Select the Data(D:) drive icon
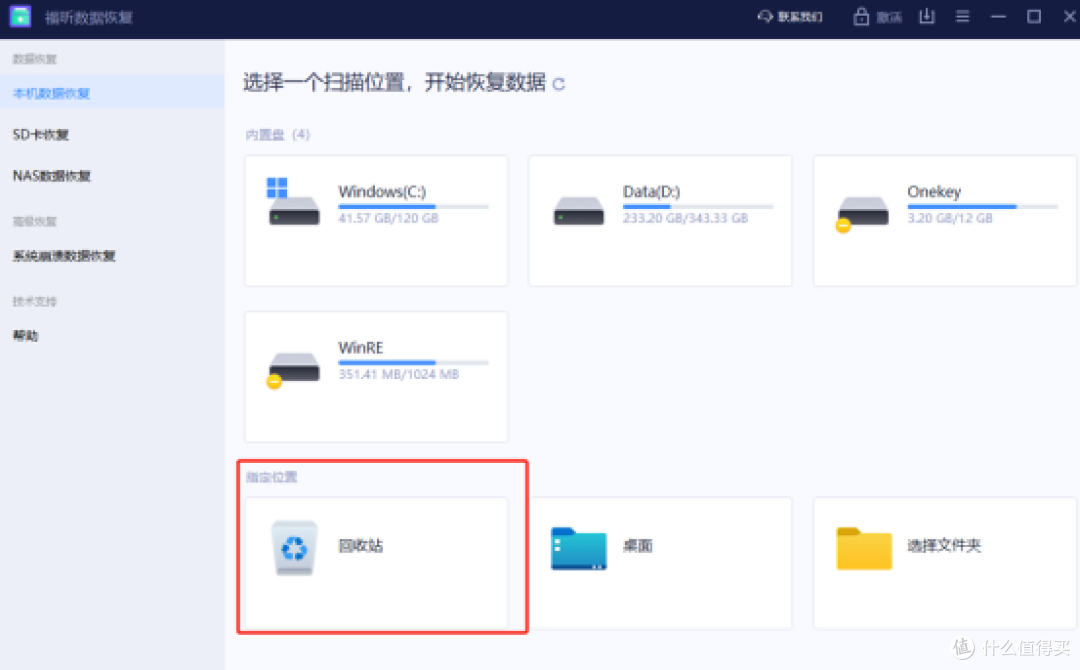Viewport: 1080px width, 670px height. (x=579, y=210)
